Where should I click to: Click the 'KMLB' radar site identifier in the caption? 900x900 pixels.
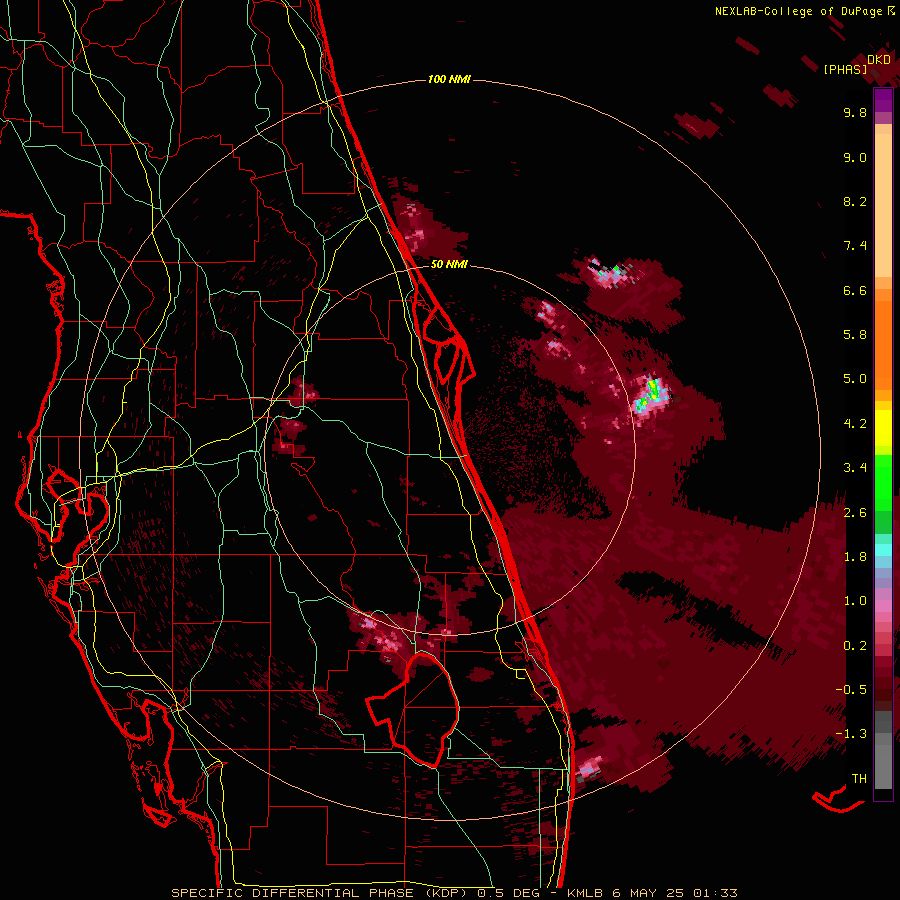click(584, 893)
